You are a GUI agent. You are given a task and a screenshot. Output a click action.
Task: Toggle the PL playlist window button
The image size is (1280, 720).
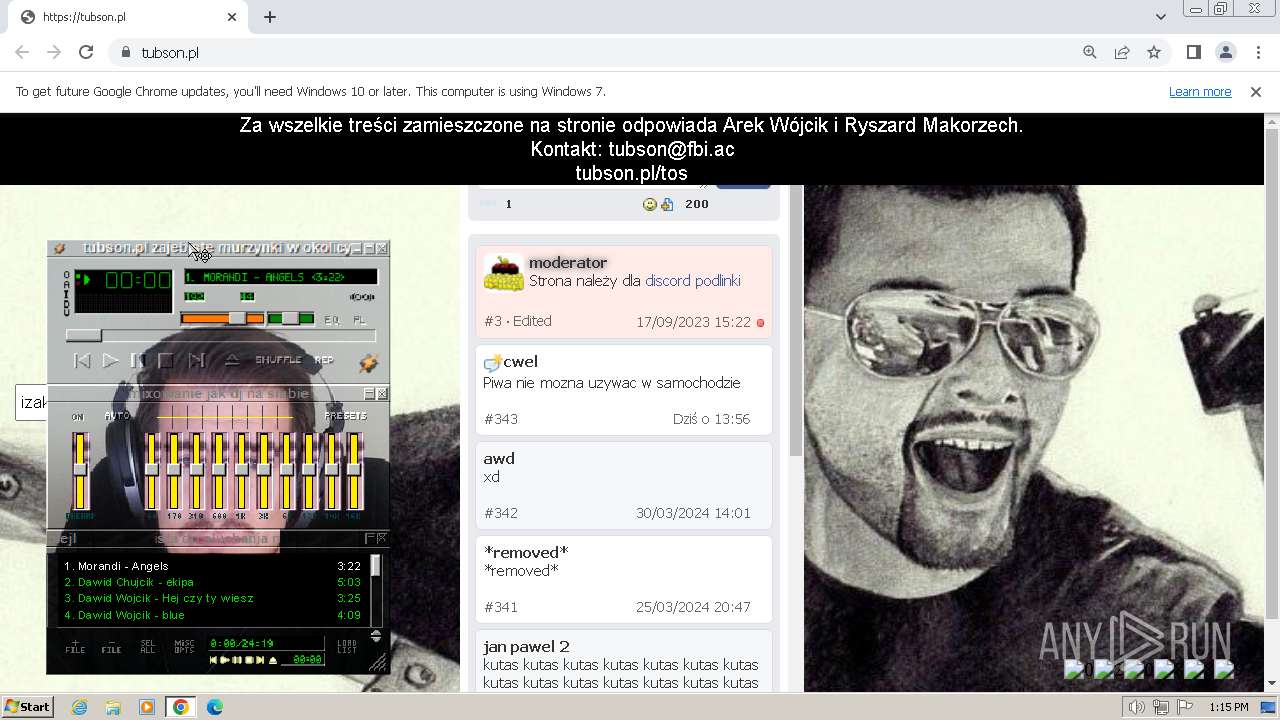[x=359, y=320]
